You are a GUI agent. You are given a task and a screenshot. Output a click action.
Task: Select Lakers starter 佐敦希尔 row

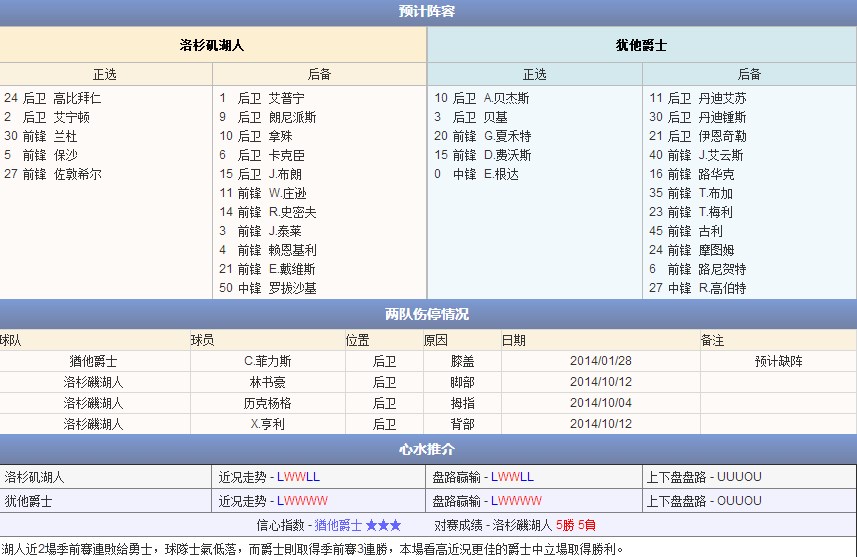tap(52, 174)
